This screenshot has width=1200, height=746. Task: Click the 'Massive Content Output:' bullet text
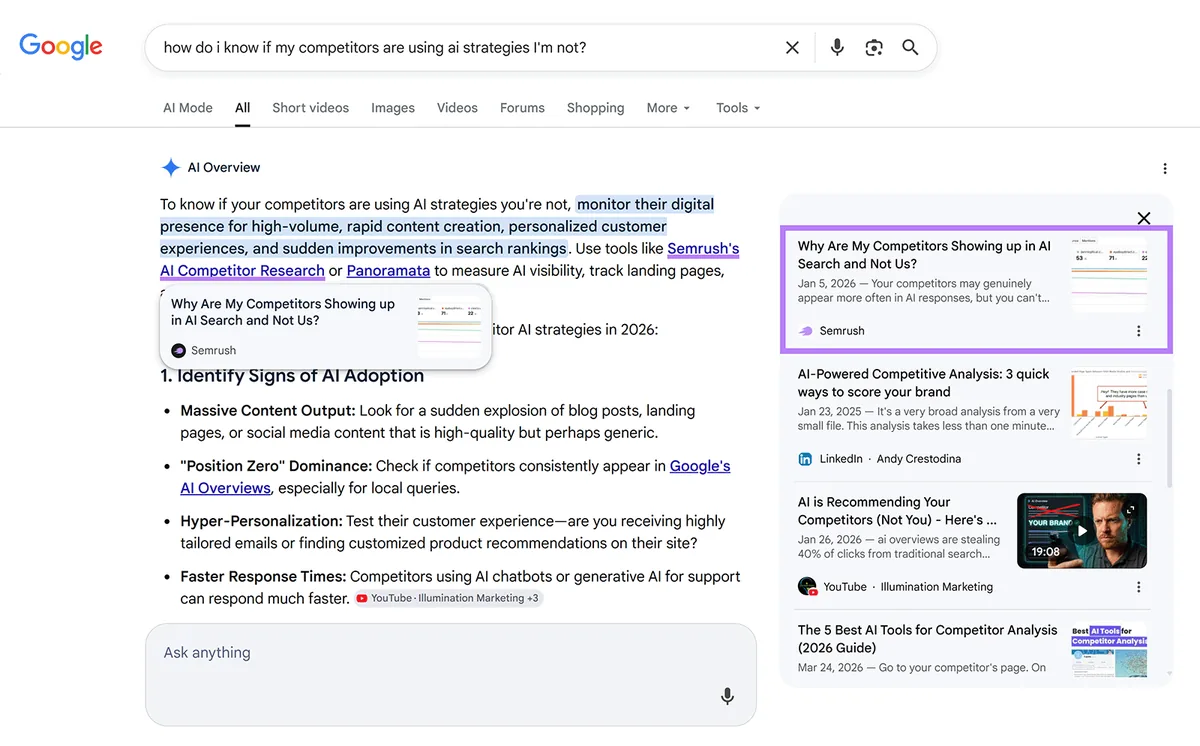(x=268, y=411)
